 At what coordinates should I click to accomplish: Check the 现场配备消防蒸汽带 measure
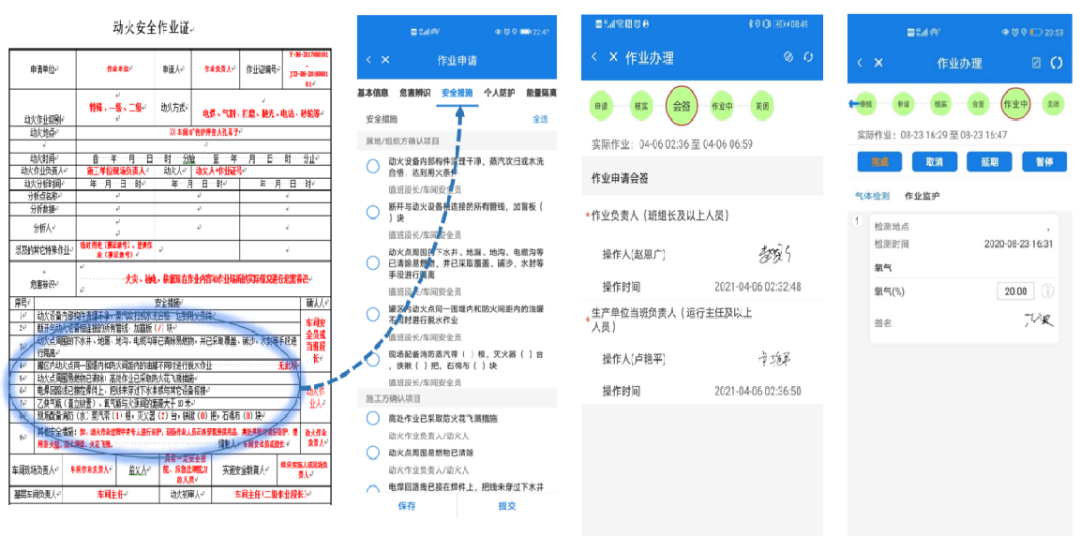click(372, 359)
